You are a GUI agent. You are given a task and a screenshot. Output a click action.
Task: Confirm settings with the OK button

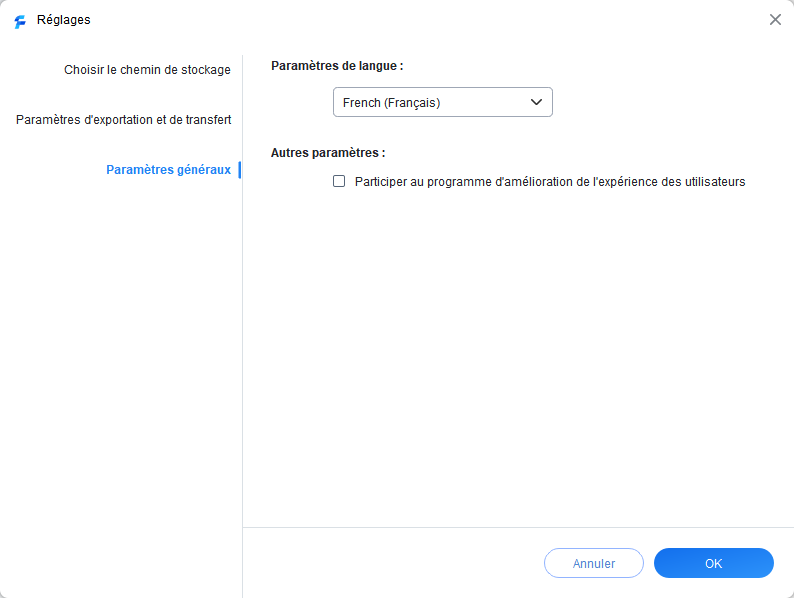[x=713, y=563]
